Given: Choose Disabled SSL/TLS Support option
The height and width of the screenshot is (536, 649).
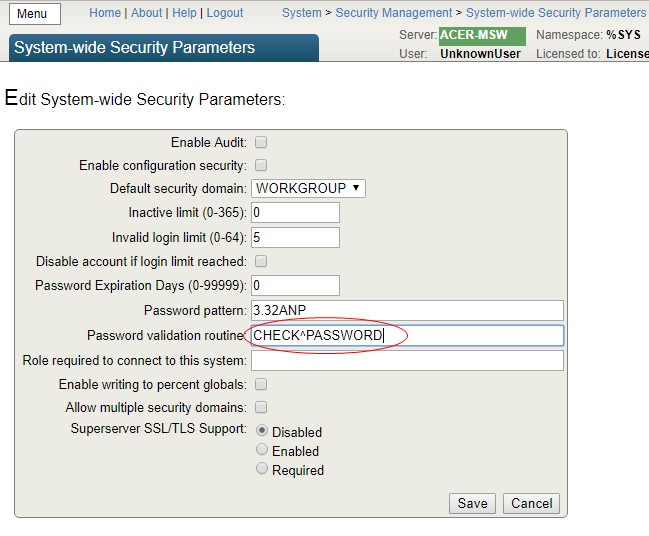Looking at the screenshot, I should coord(263,431).
